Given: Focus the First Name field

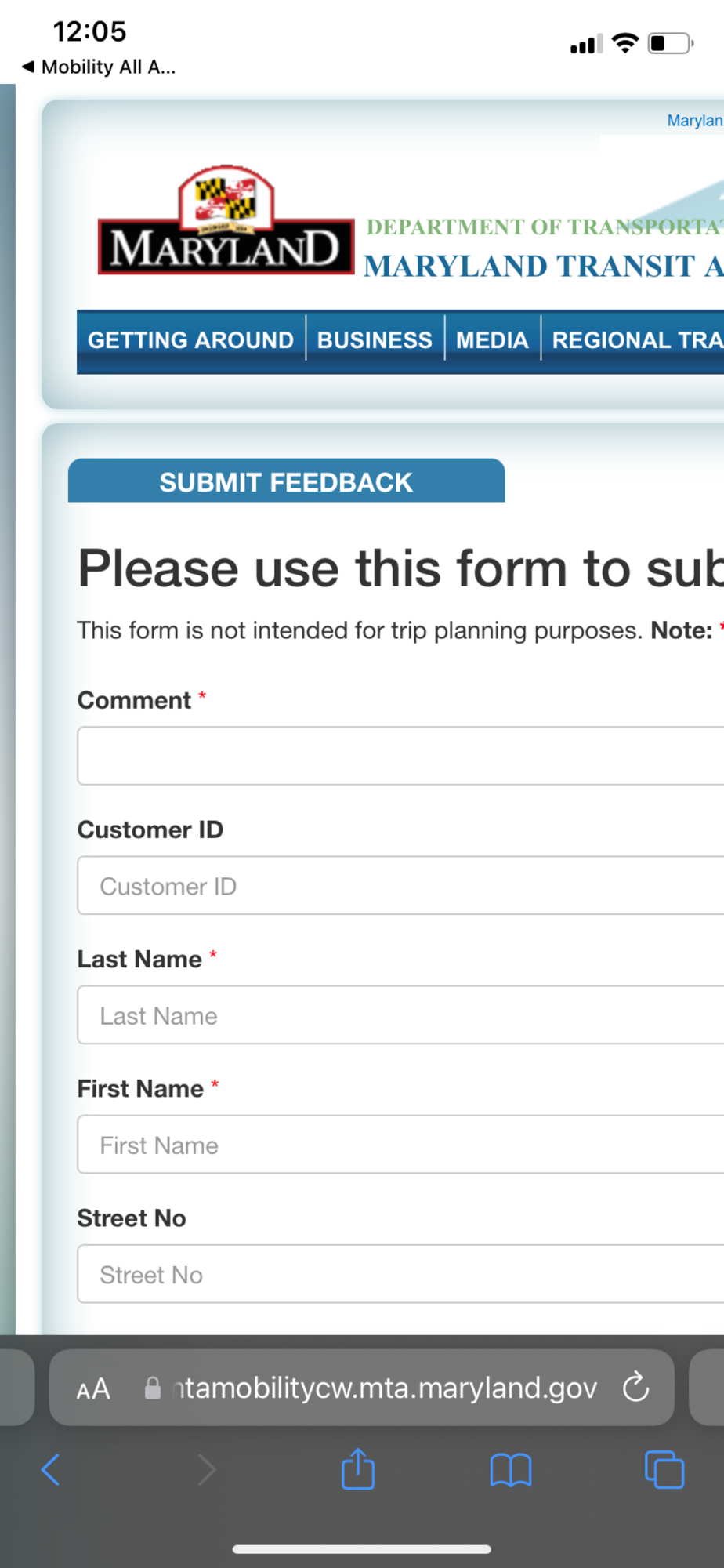Looking at the screenshot, I should [x=400, y=1145].
